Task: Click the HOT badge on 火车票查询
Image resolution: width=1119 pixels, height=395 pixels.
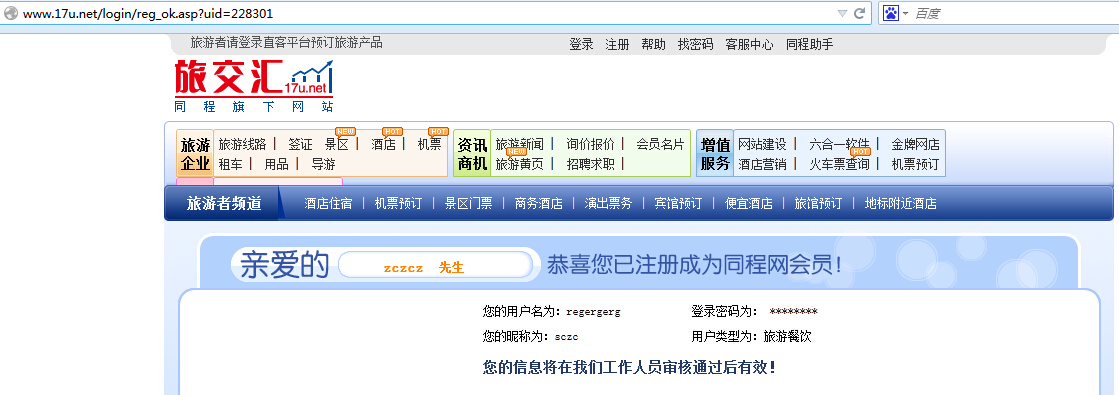Action: [x=861, y=151]
